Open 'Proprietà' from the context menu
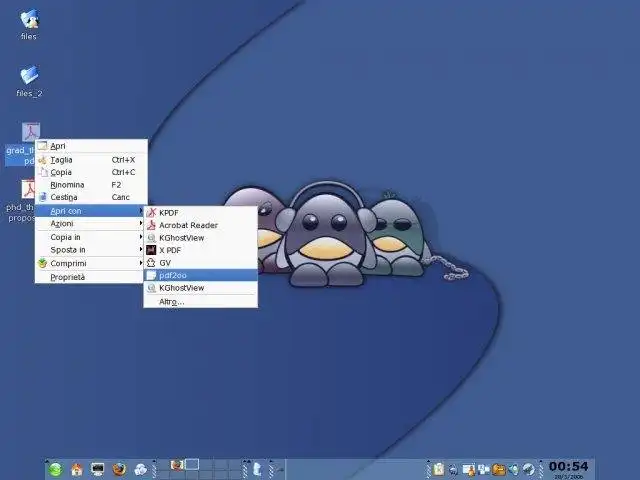This screenshot has width=640, height=480. point(91,277)
